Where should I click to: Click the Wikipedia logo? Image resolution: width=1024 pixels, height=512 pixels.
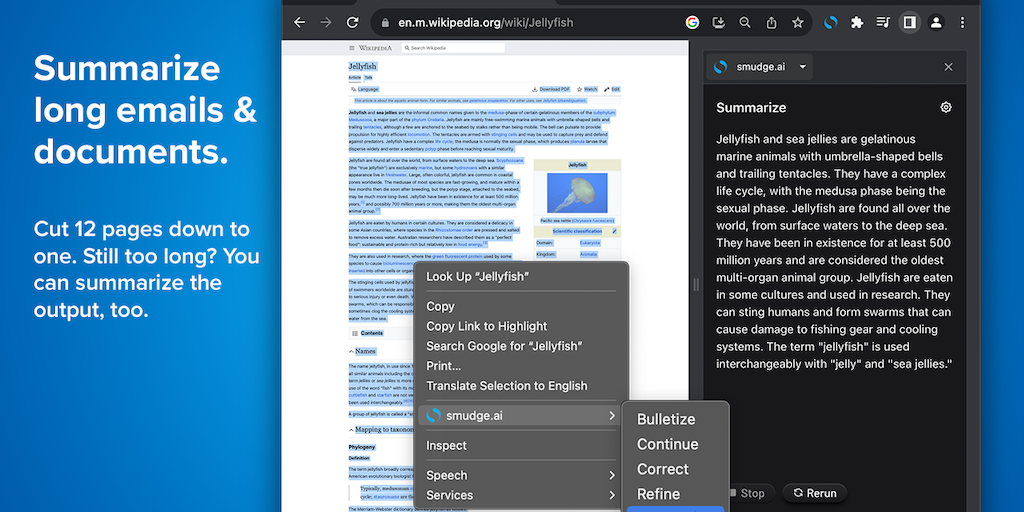point(376,48)
